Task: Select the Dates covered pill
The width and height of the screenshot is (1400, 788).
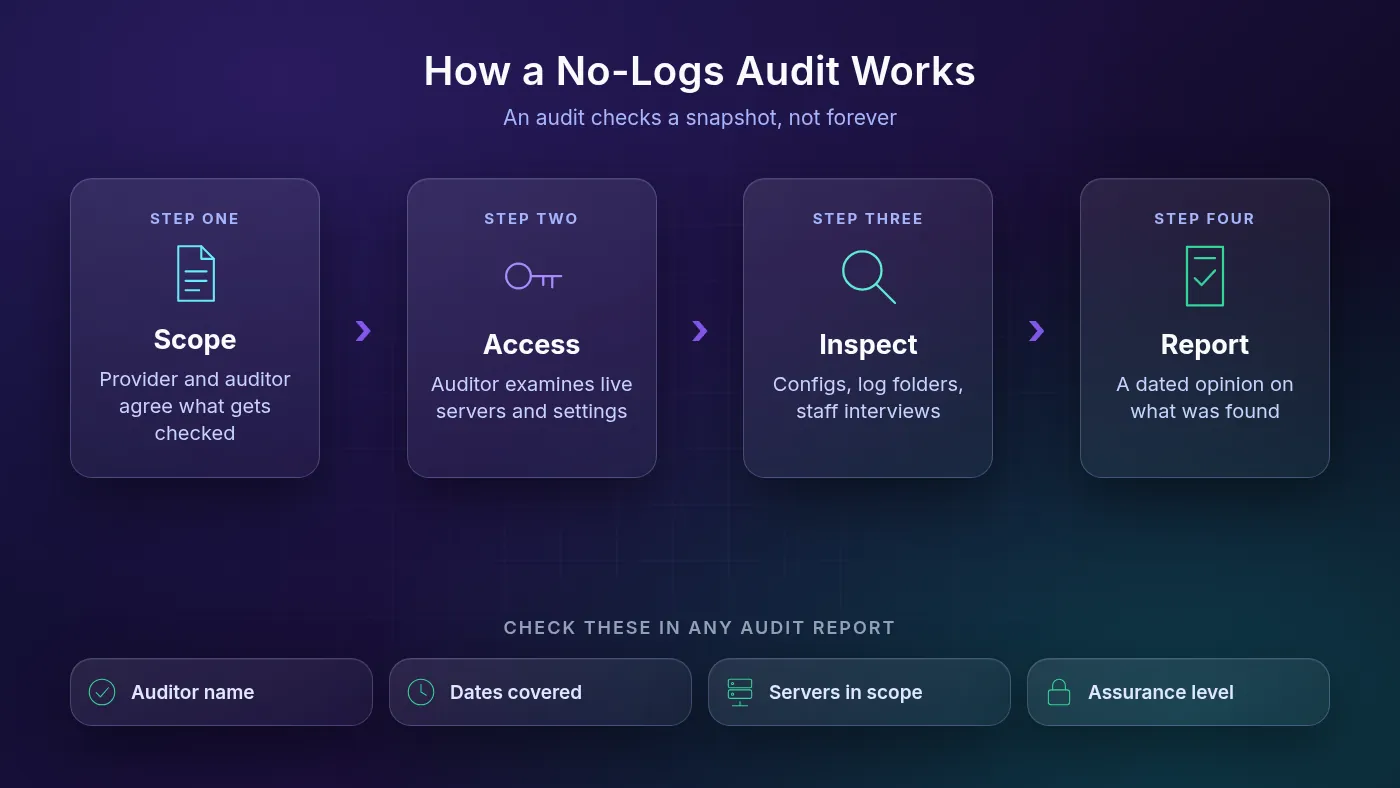Action: pos(540,692)
